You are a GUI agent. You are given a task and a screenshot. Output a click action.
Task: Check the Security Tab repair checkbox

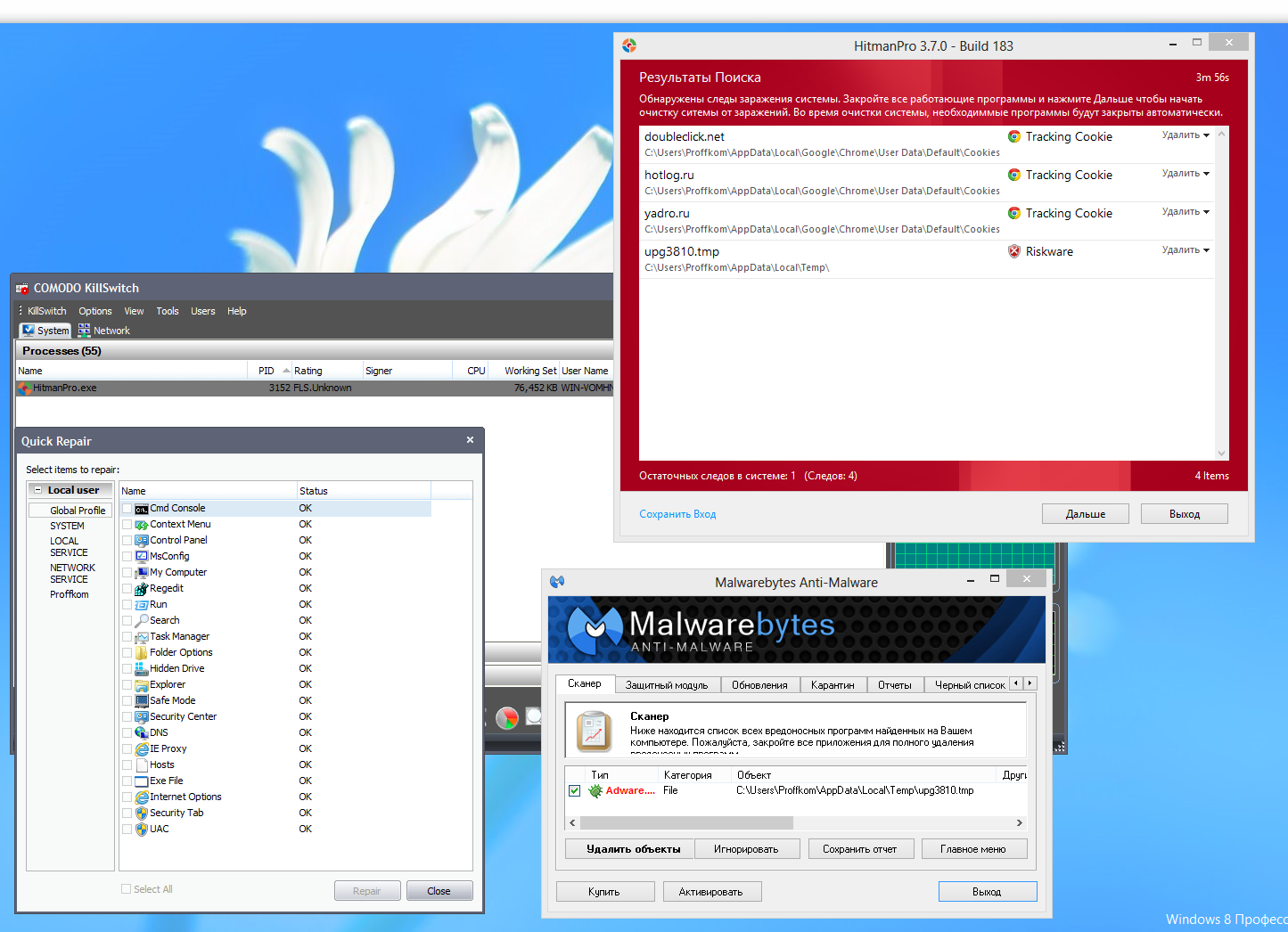pyautogui.click(x=127, y=813)
